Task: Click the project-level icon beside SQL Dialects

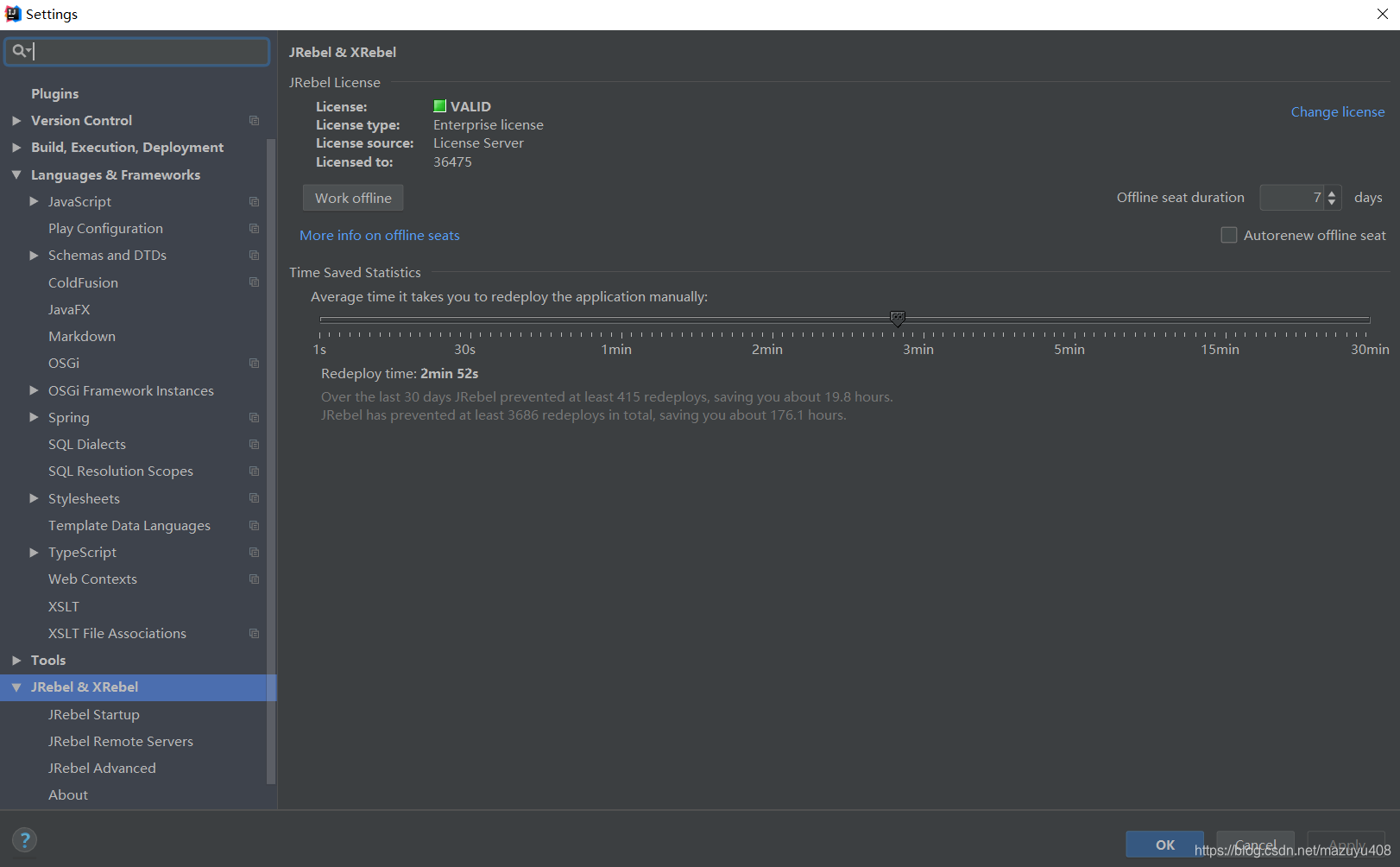Action: coord(254,445)
